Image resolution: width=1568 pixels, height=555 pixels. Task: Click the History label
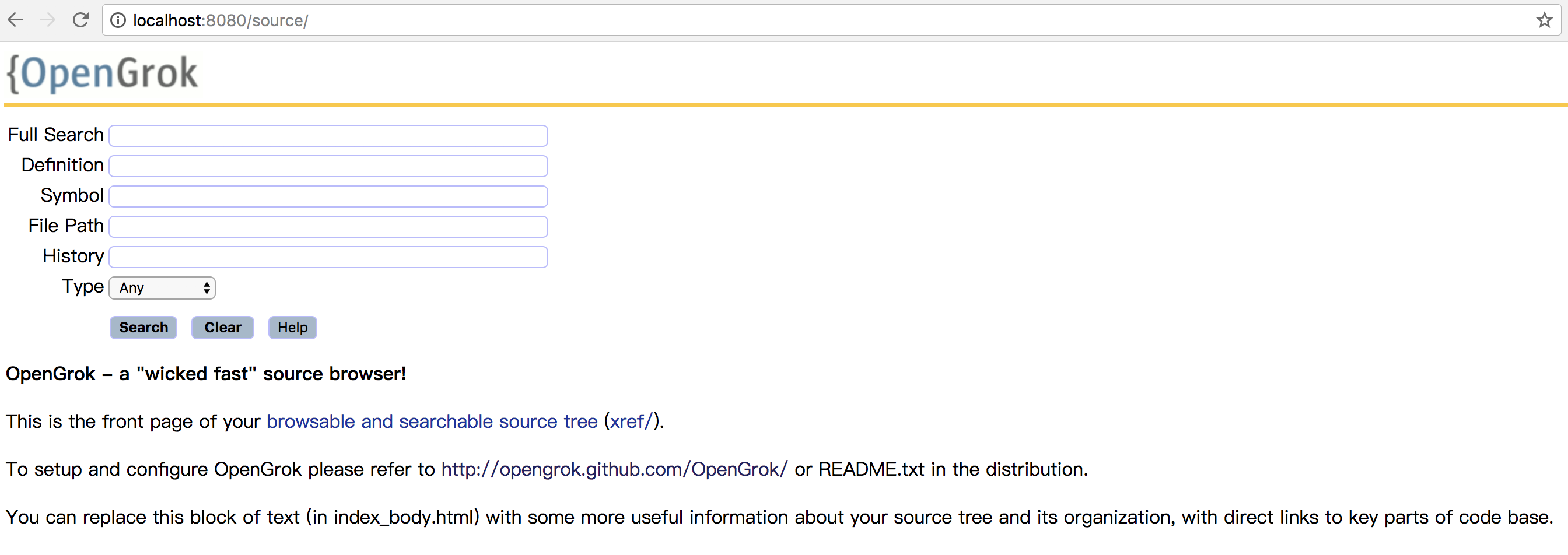point(73,257)
